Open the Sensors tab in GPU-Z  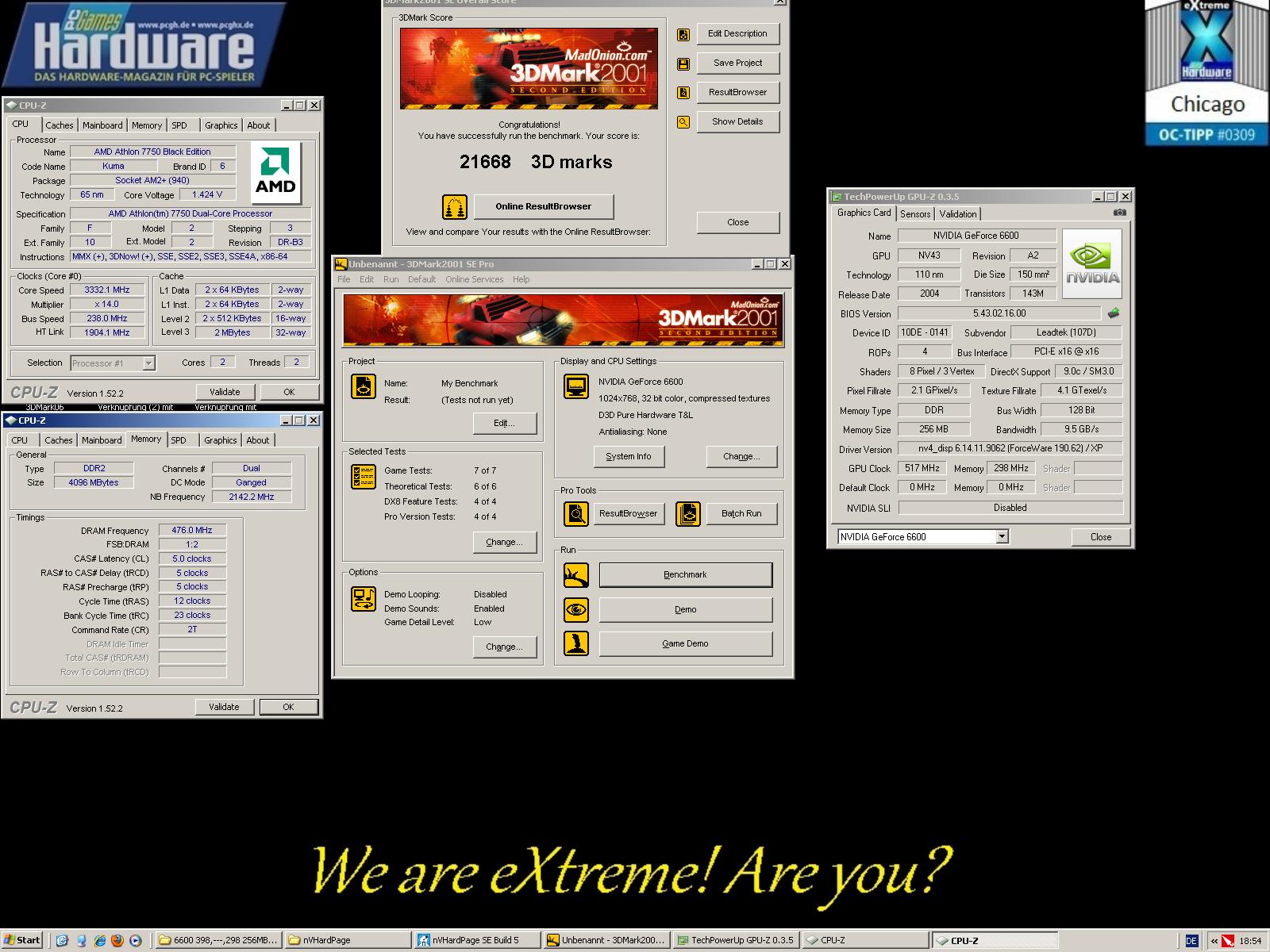pyautogui.click(x=915, y=214)
